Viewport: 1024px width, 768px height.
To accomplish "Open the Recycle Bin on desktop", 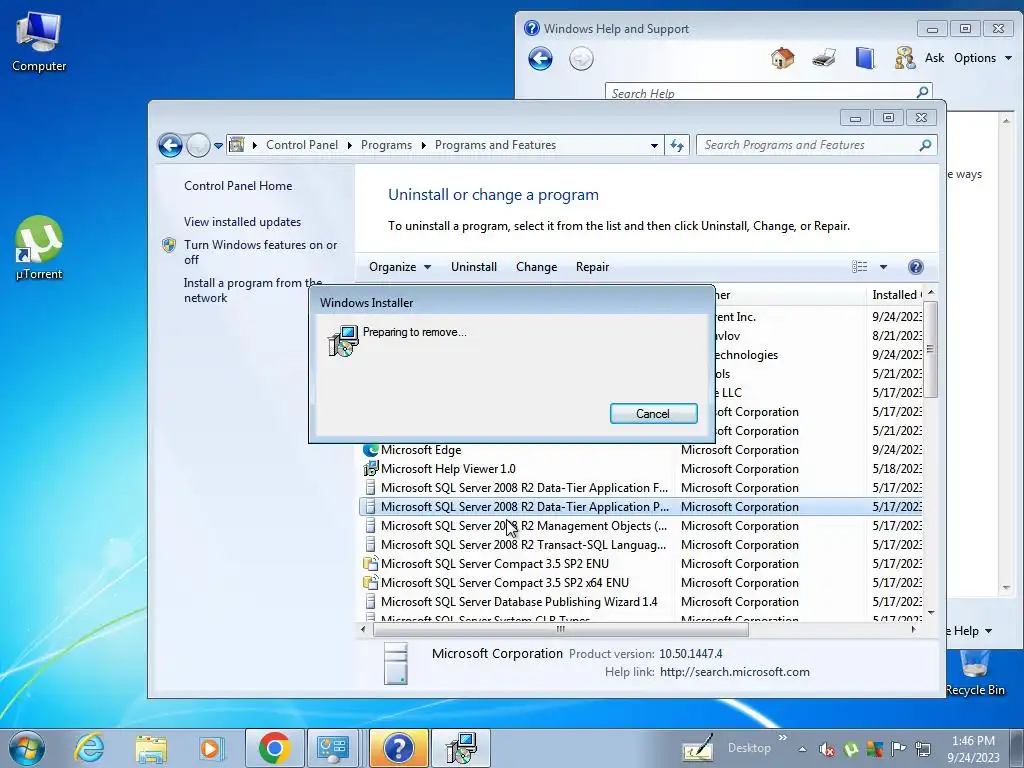I will tap(974, 674).
